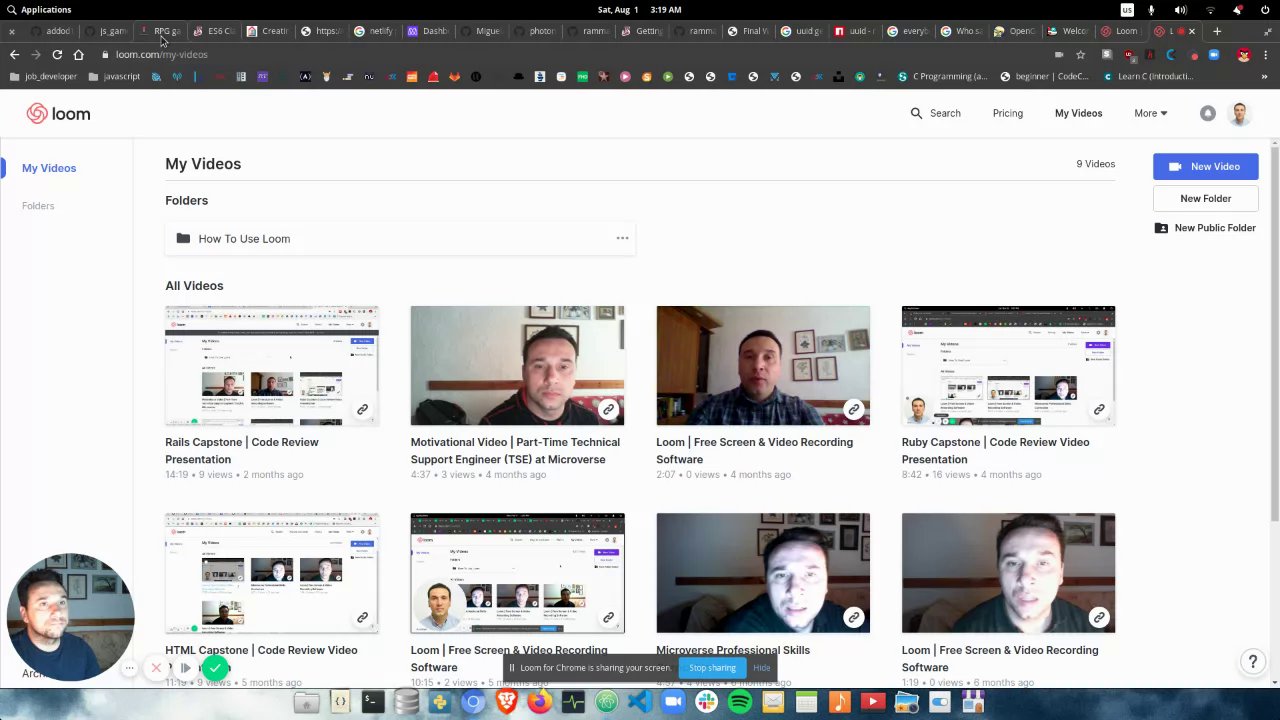Open Ruby Capstone Code Review title

(x=995, y=451)
